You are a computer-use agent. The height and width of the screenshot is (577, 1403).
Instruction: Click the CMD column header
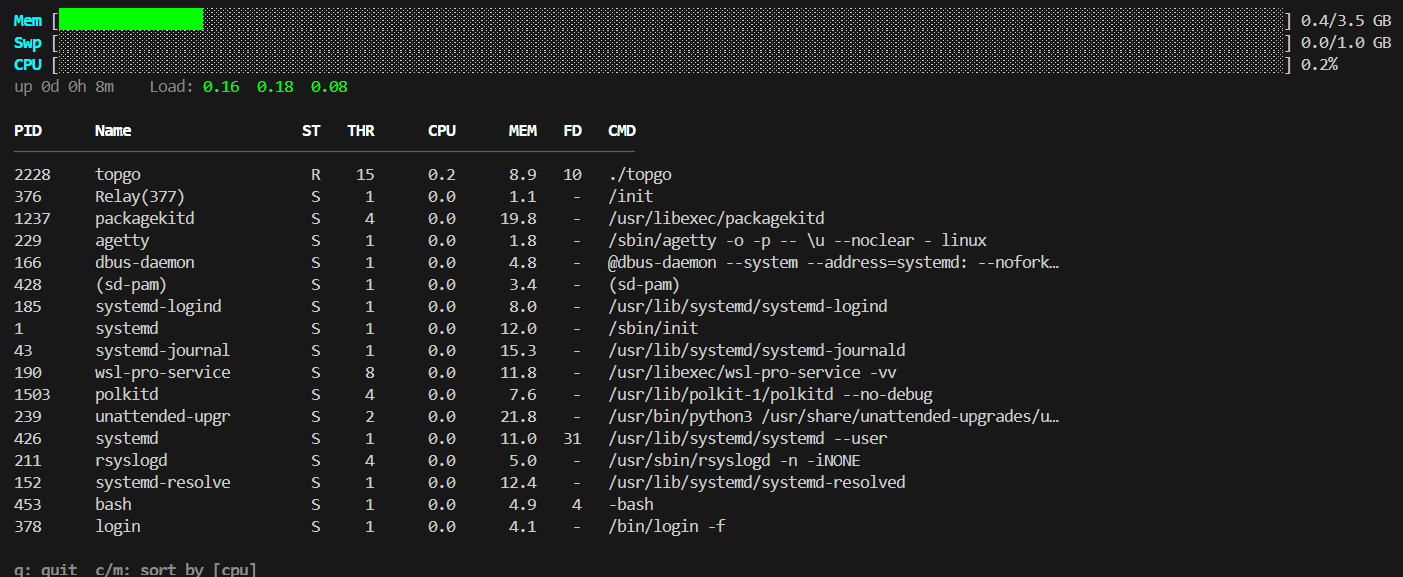(x=622, y=131)
